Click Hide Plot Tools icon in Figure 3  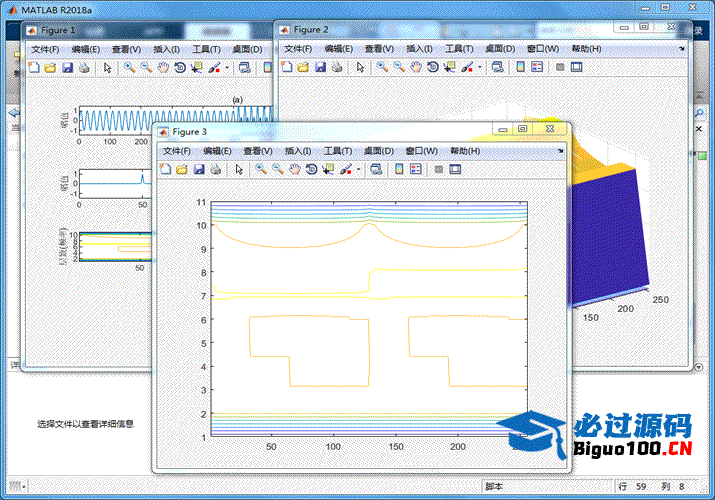pyautogui.click(x=439, y=170)
